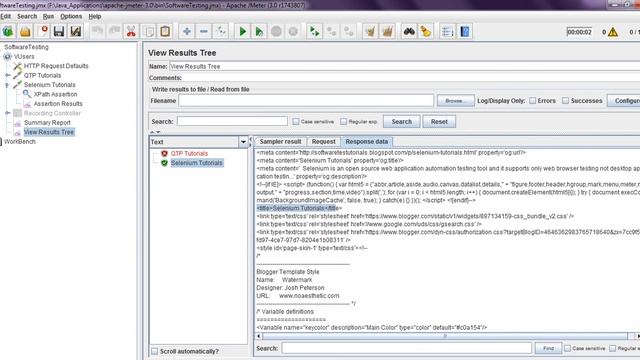
Task: Click the Help toolbar icon
Action: 464,31
